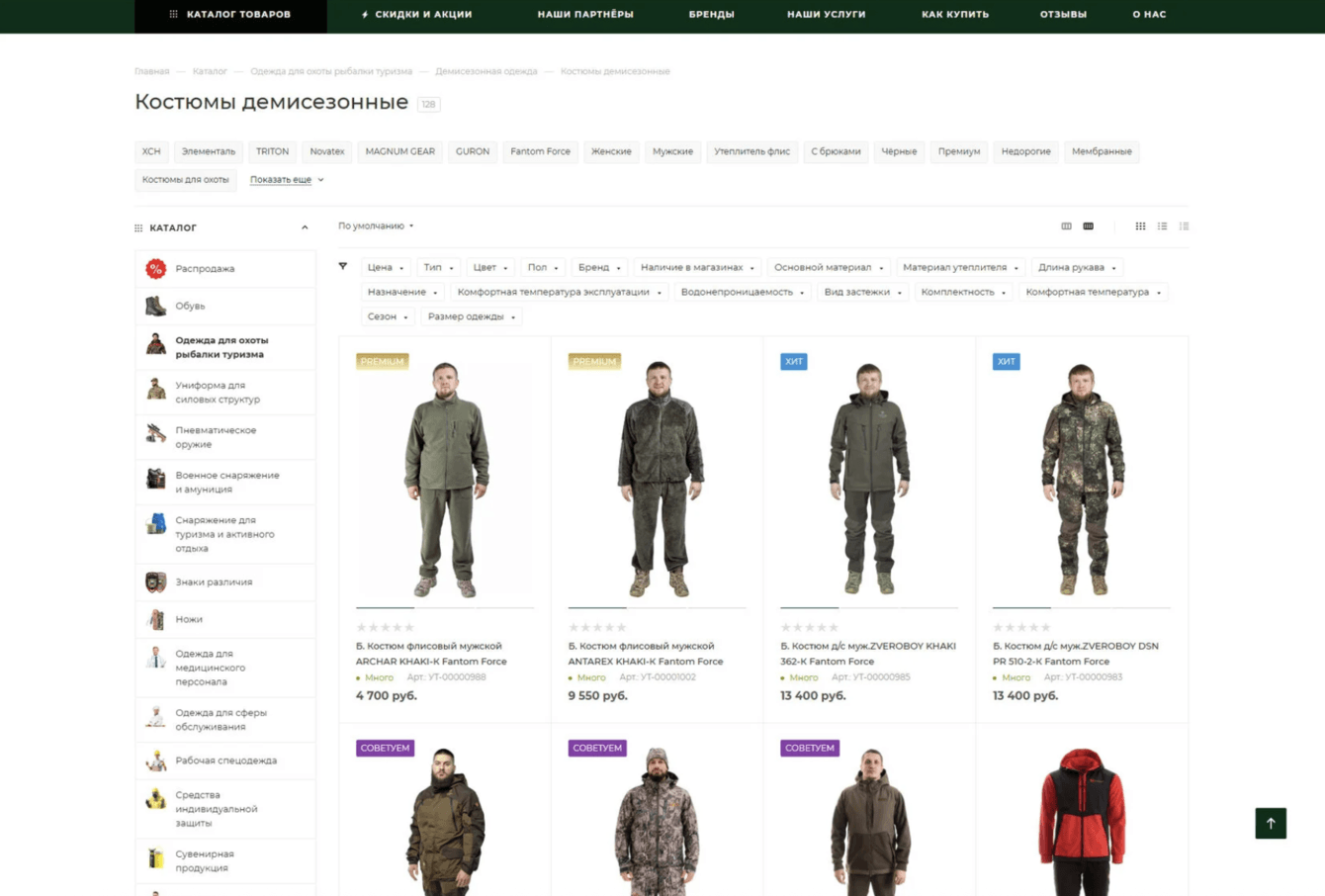Viewport: 1325px width, 896px height.
Task: Click star rating of ARCHAR KHAKI-K costume
Action: point(385,627)
